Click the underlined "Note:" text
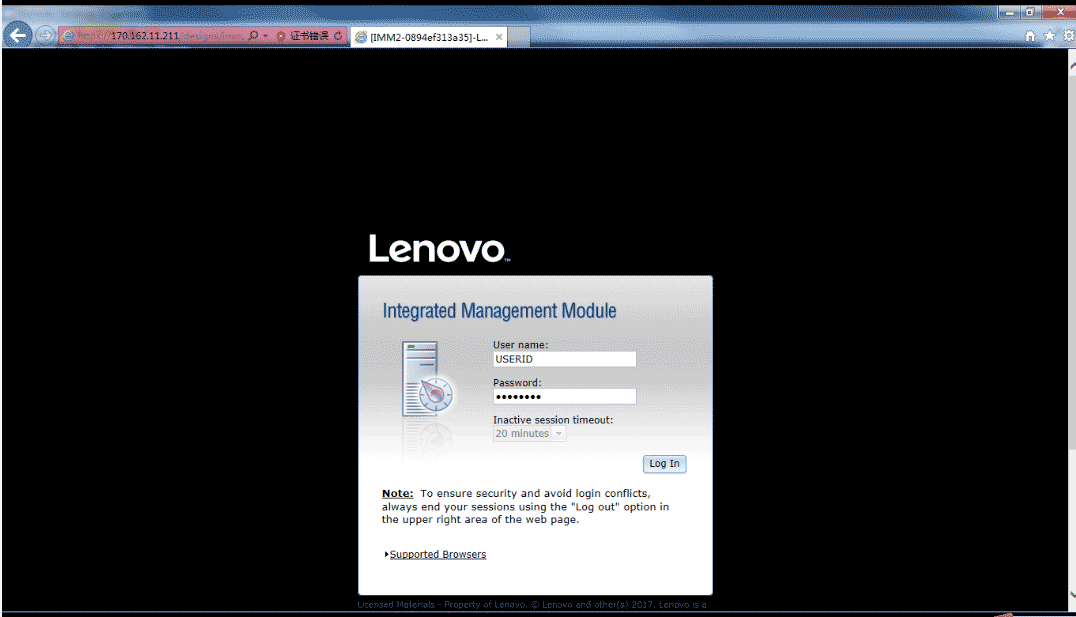Screen dimensions: 1076x617 tap(397, 493)
